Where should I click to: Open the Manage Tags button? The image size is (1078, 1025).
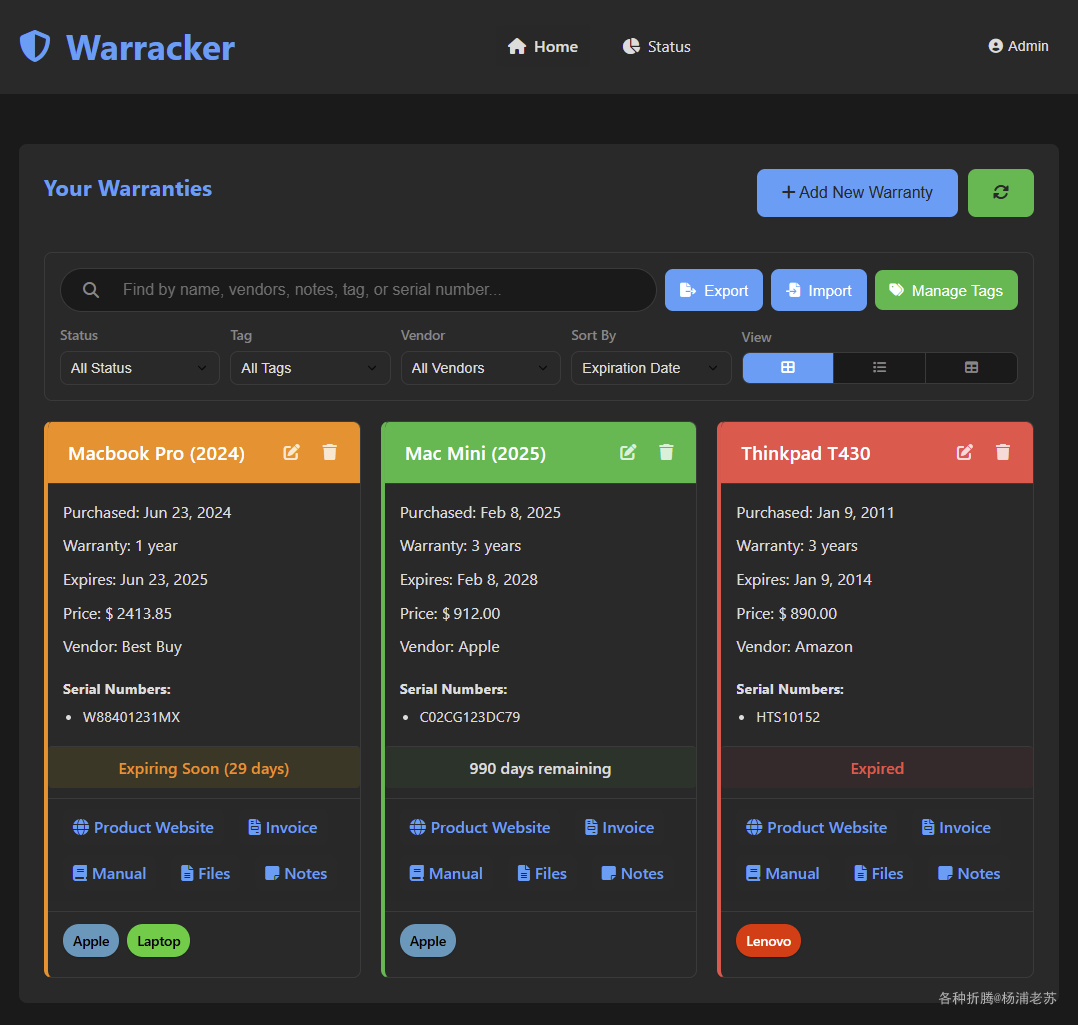coord(946,290)
